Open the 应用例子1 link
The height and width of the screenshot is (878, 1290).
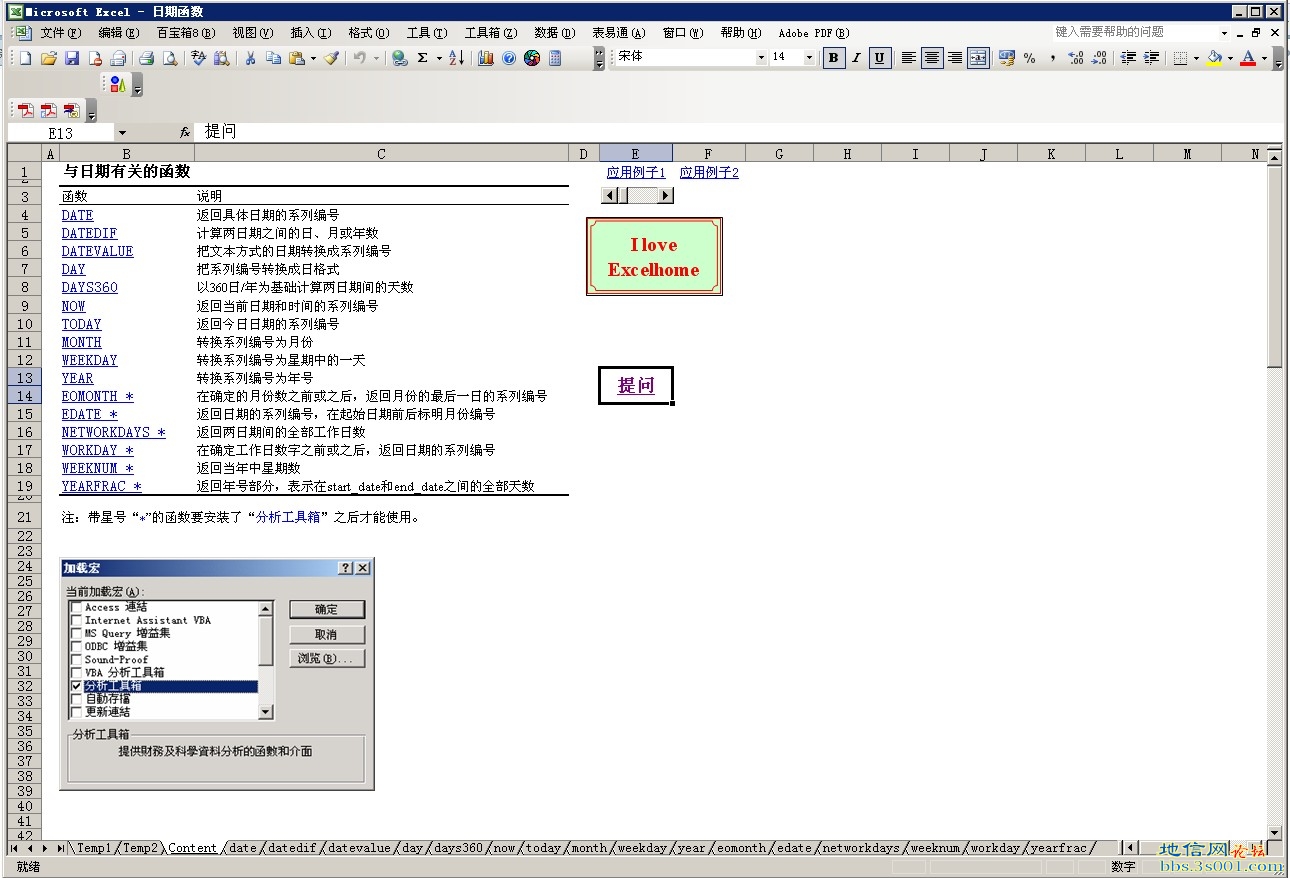tap(636, 172)
